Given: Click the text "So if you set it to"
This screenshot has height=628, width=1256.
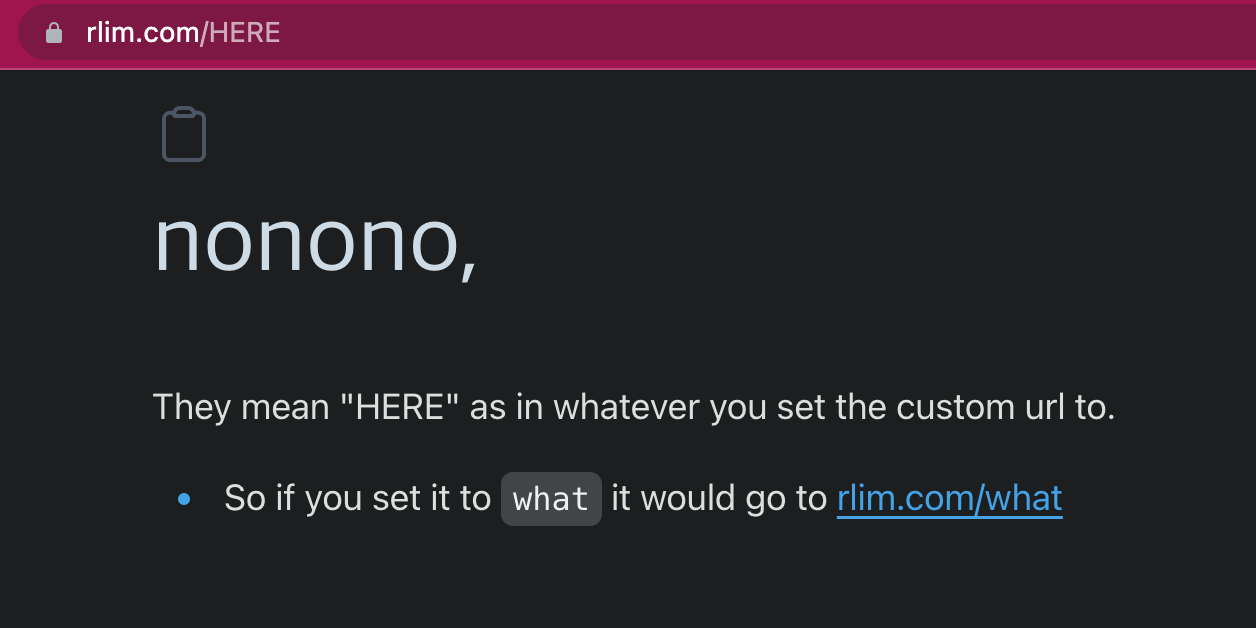Looking at the screenshot, I should pyautogui.click(x=357, y=498).
